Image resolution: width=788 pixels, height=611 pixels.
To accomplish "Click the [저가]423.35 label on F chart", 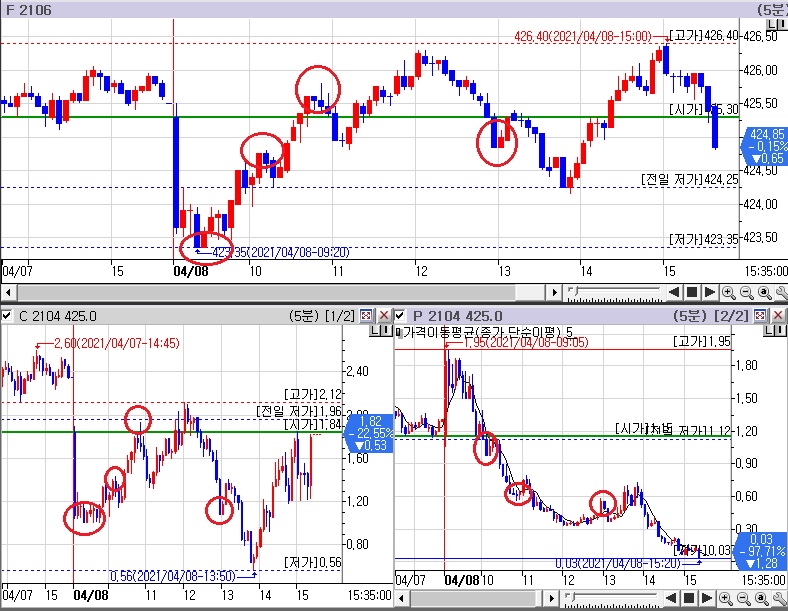I will [x=704, y=239].
